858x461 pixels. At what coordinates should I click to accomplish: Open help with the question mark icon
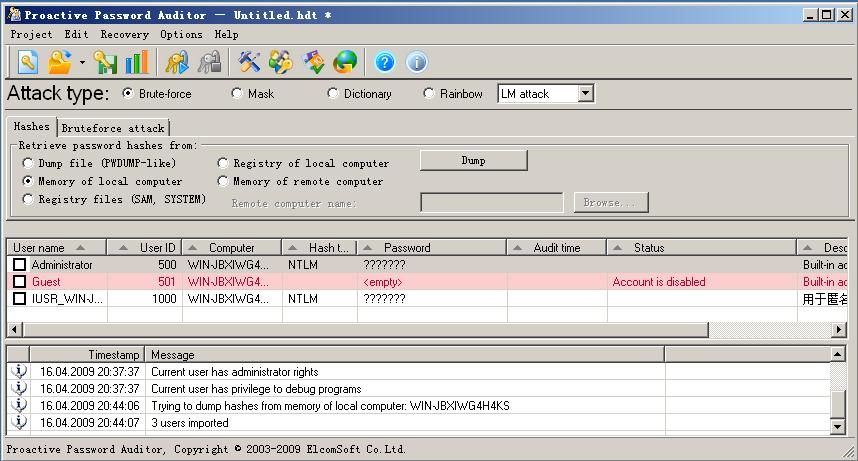tap(385, 62)
